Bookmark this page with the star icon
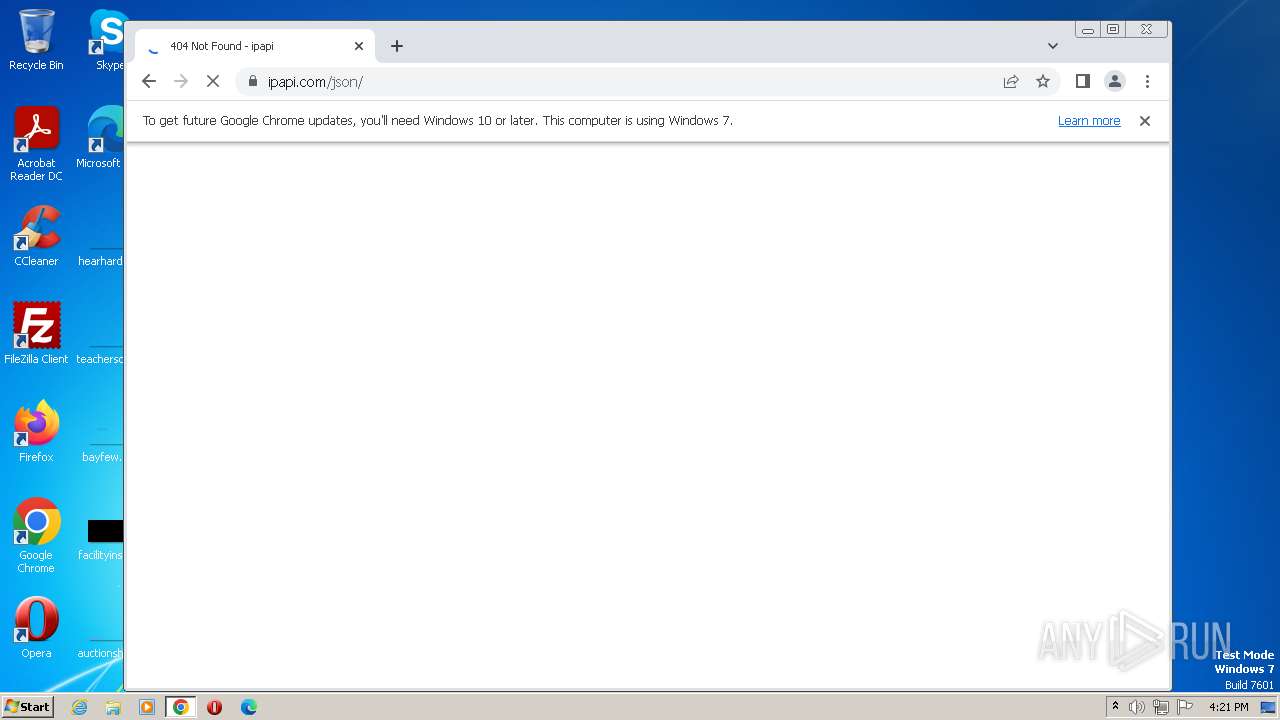This screenshot has width=1280, height=720. [x=1043, y=82]
